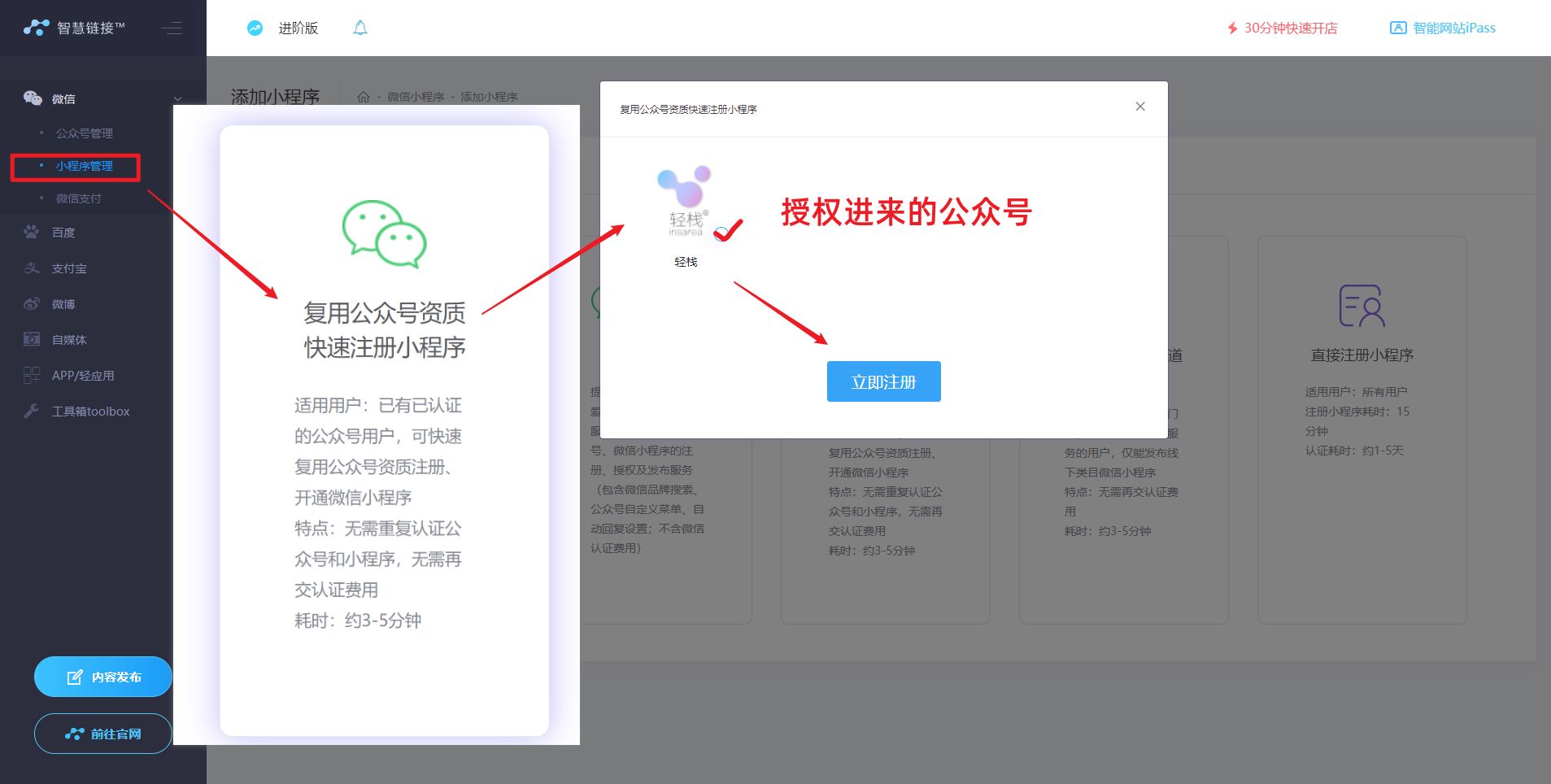Click the 自媒体 camera icon

tap(32, 339)
